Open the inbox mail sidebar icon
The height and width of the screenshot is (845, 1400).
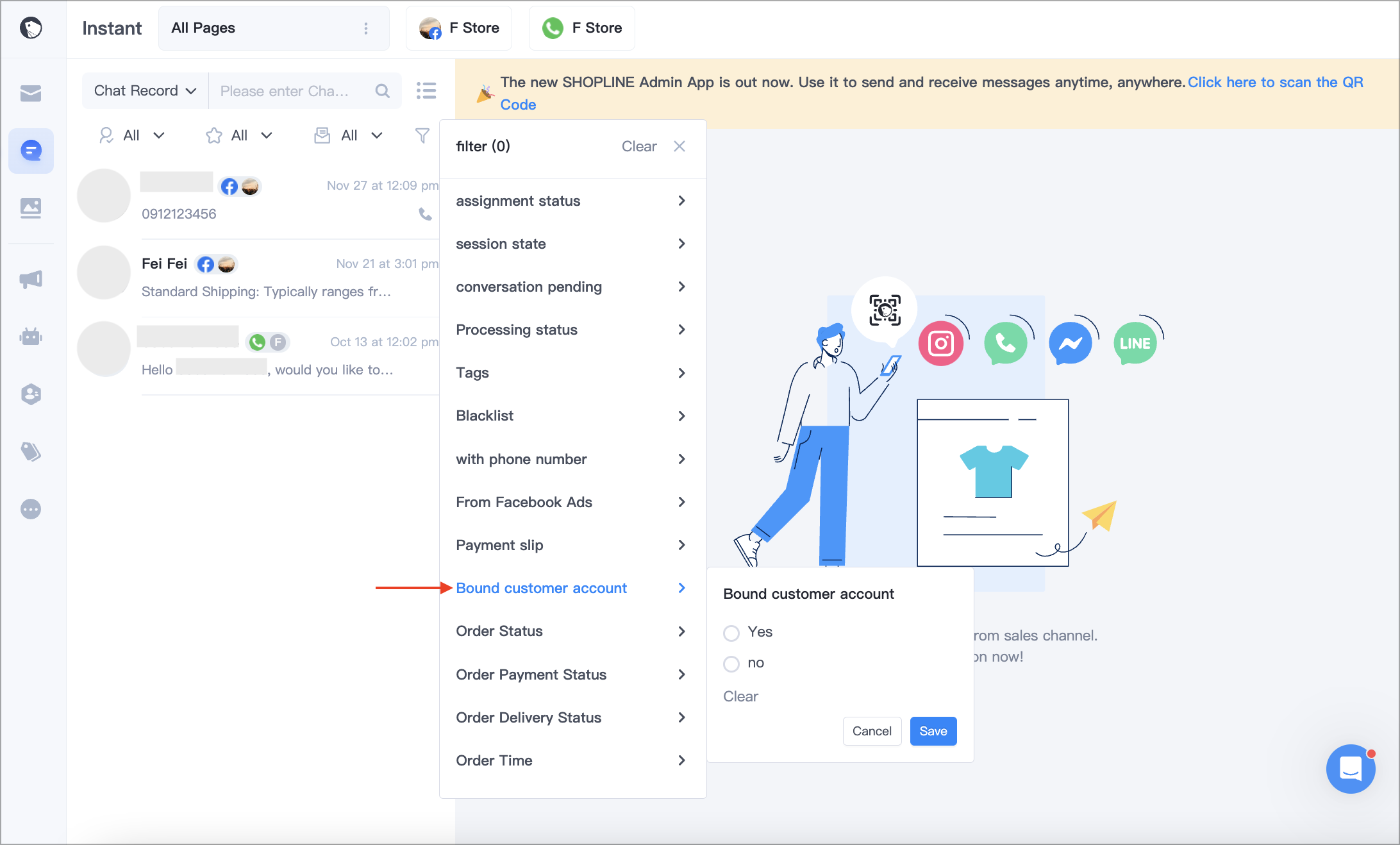point(31,94)
